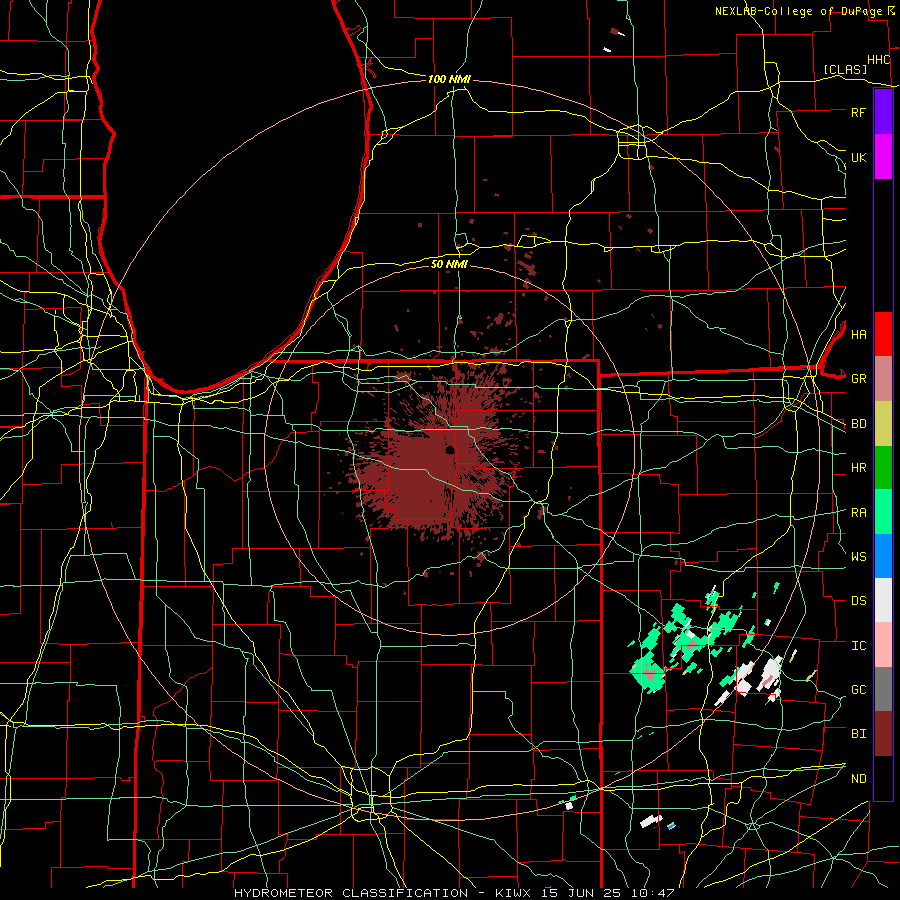Click the "NEXLAB-College of DuPage" credit text
Viewport: 900px width, 900px height.
[x=798, y=11]
